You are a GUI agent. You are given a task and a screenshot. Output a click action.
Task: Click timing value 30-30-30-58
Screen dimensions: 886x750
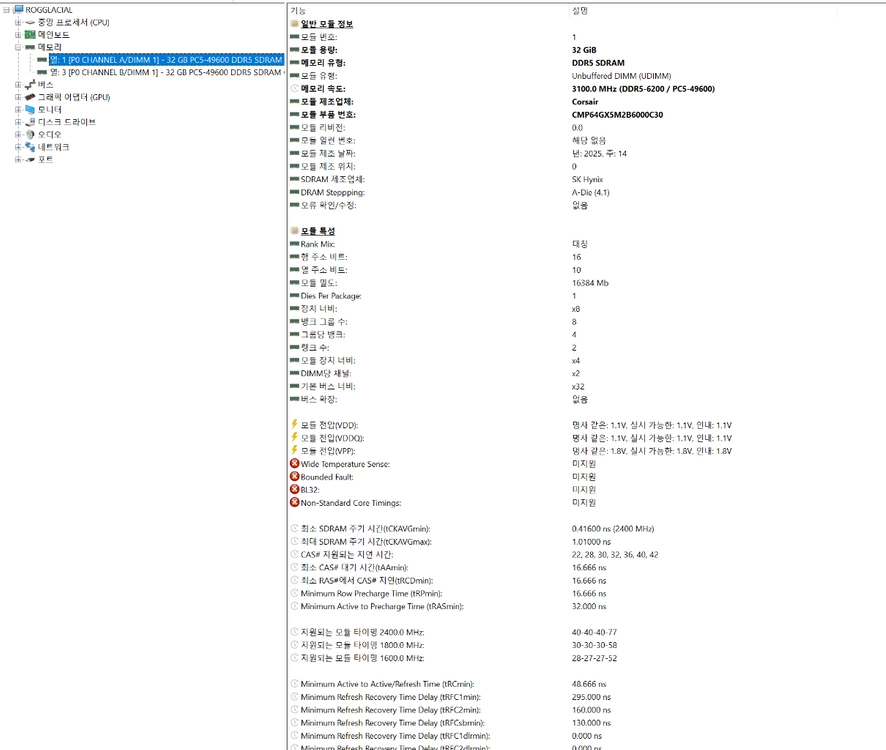pyautogui.click(x=594, y=645)
